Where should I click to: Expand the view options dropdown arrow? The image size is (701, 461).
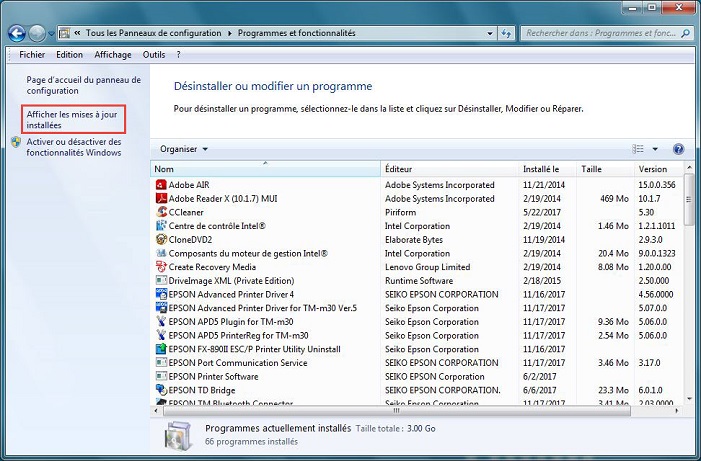pyautogui.click(x=655, y=149)
